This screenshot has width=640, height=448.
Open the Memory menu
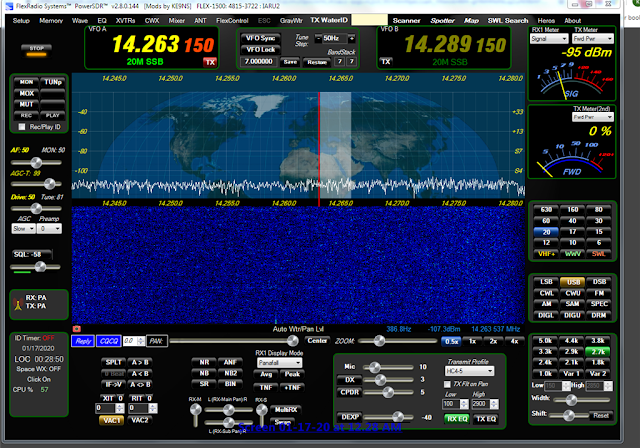coord(51,20)
